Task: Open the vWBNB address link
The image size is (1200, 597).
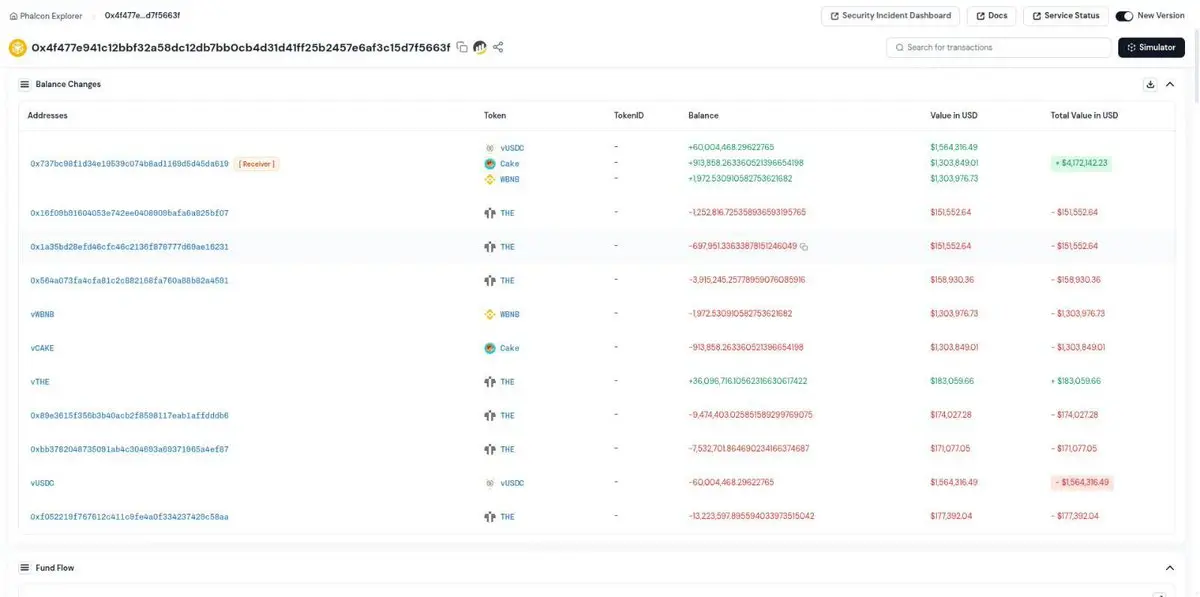Action: coord(44,314)
